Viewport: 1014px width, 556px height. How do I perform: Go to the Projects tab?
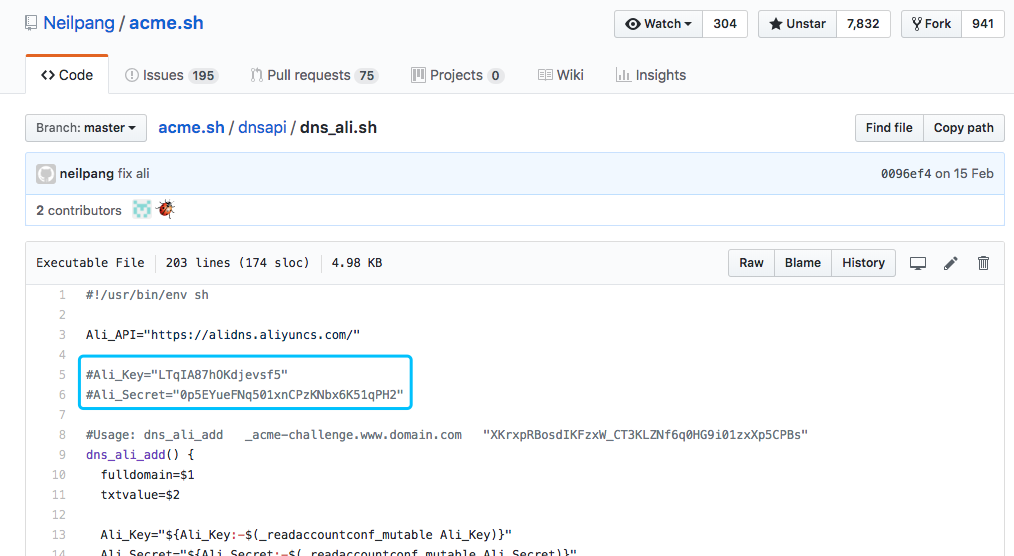coord(457,75)
